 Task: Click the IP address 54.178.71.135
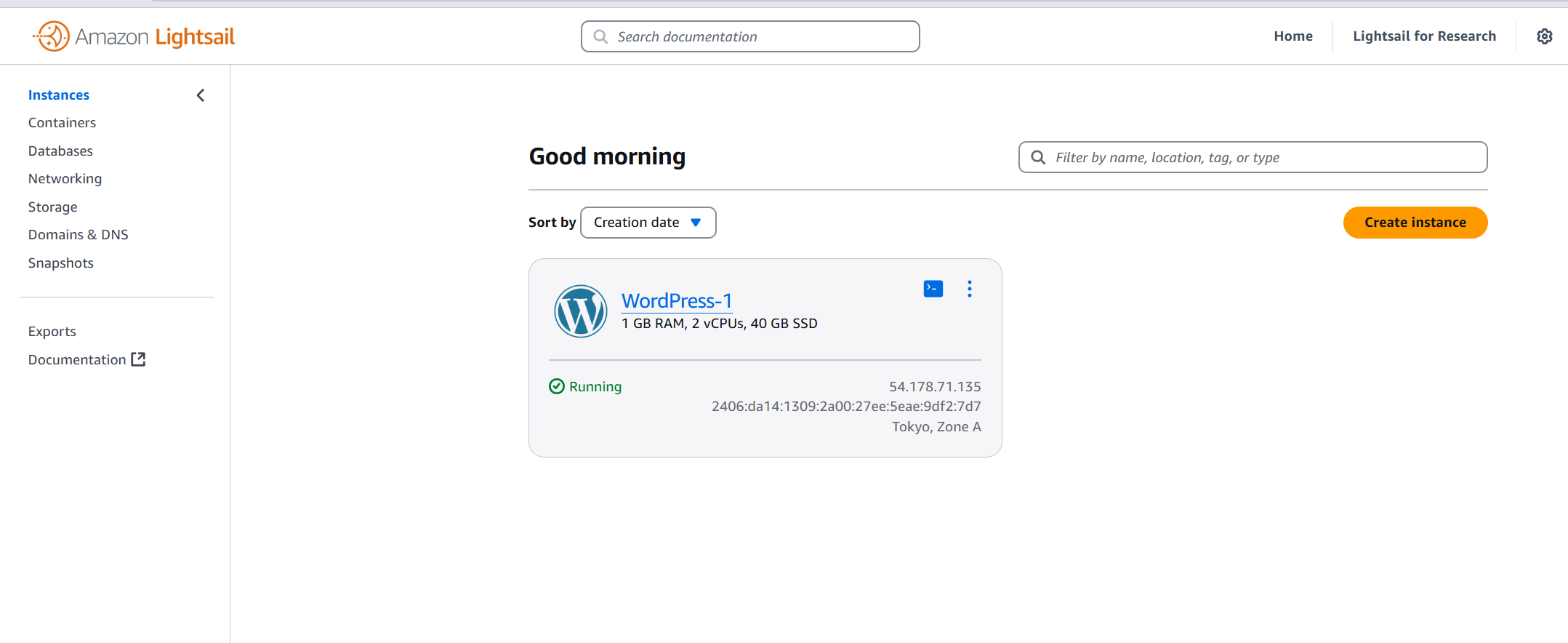(x=935, y=386)
